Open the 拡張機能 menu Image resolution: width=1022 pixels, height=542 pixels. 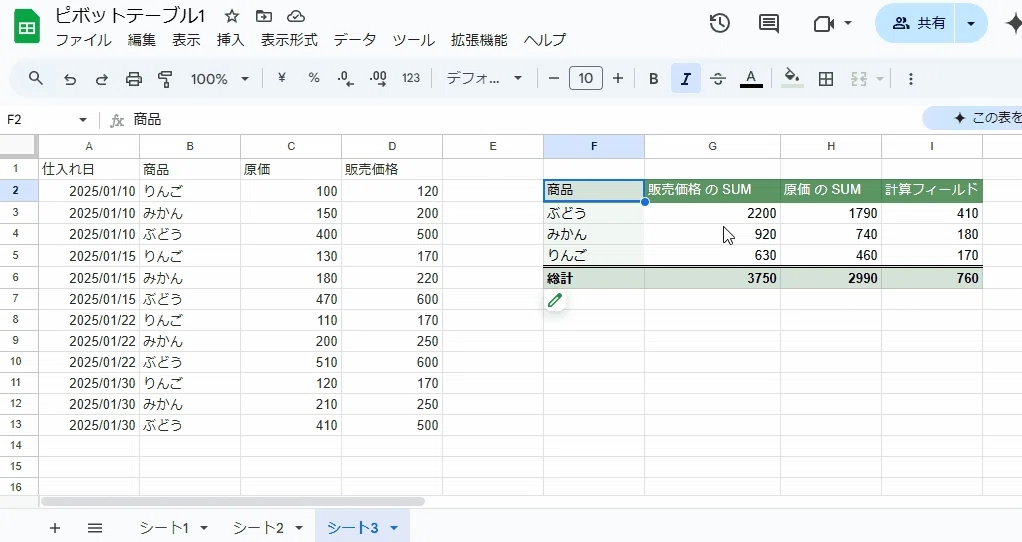tap(479, 40)
